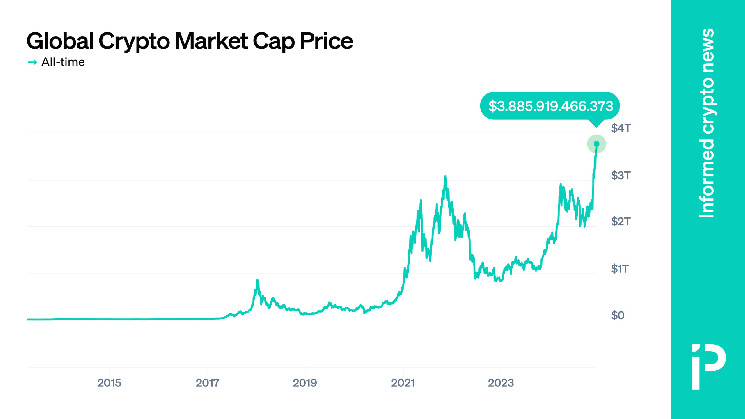Click the $1T axis label
Screen dimensions: 745x419
pos(620,269)
